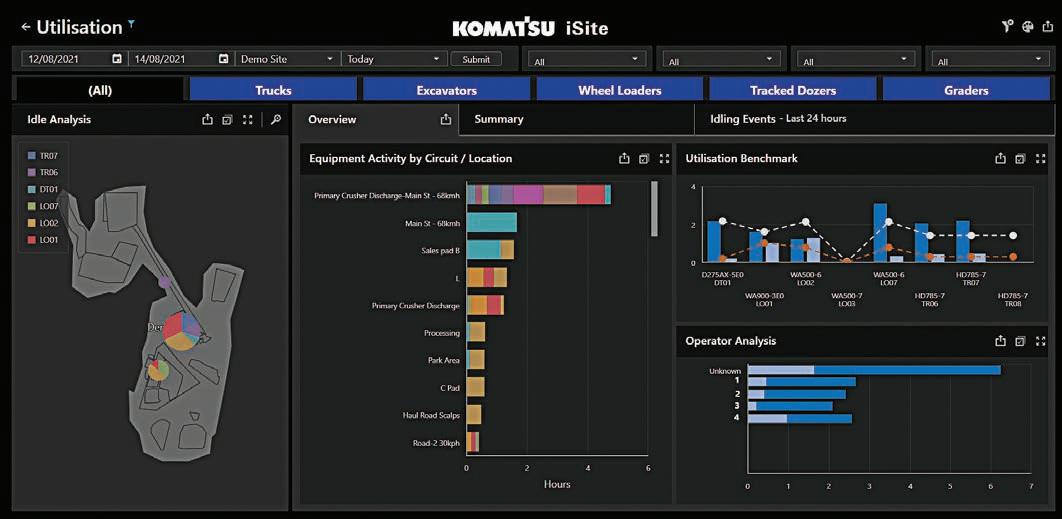Click the 'C Pad' chart label

tap(450, 388)
